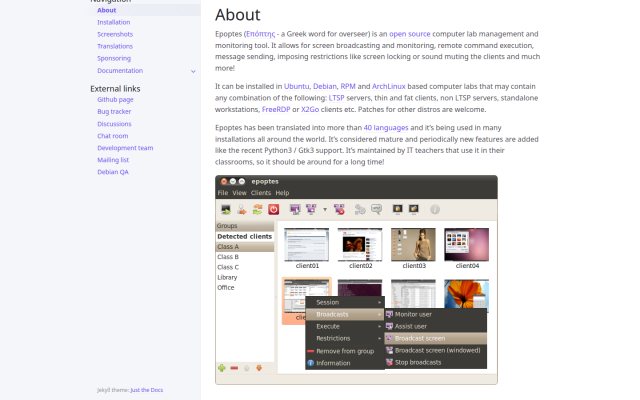The image size is (640, 400).
Task: Click icon beside Broadcast screen (windowed)
Action: (x=389, y=350)
